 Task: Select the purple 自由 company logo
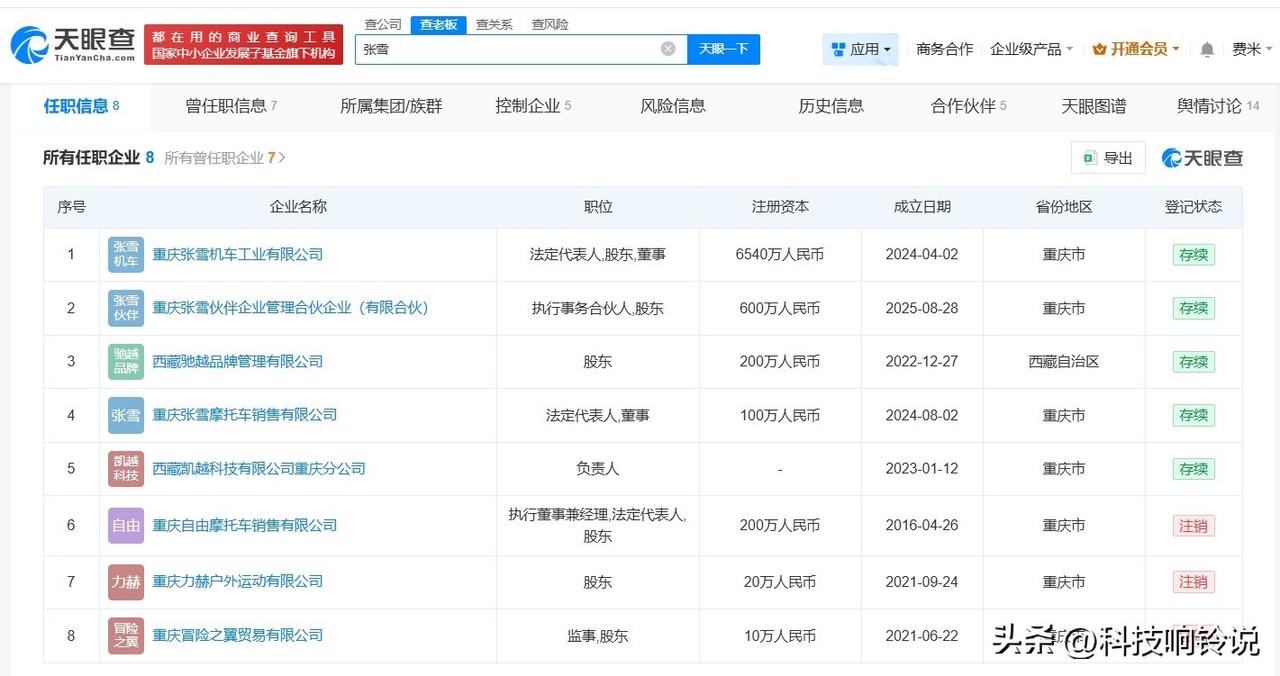pyautogui.click(x=124, y=525)
